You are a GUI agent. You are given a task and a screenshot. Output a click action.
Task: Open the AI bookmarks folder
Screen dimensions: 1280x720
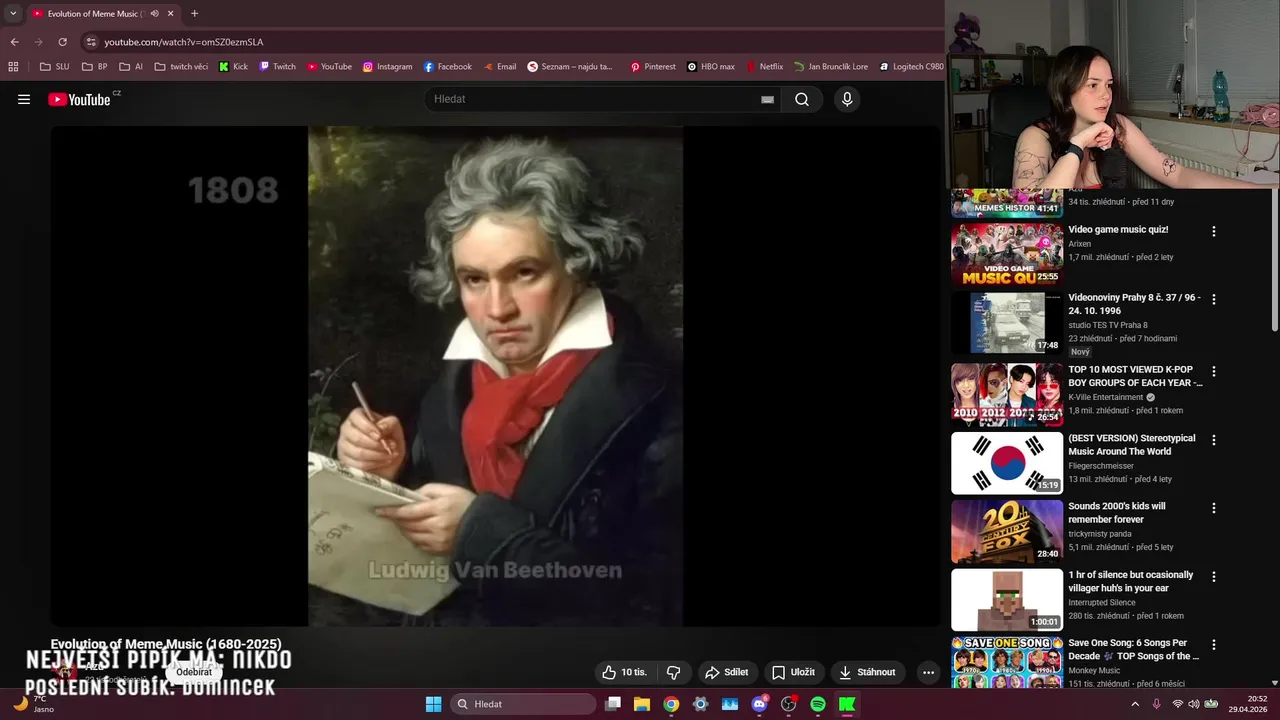[131, 67]
